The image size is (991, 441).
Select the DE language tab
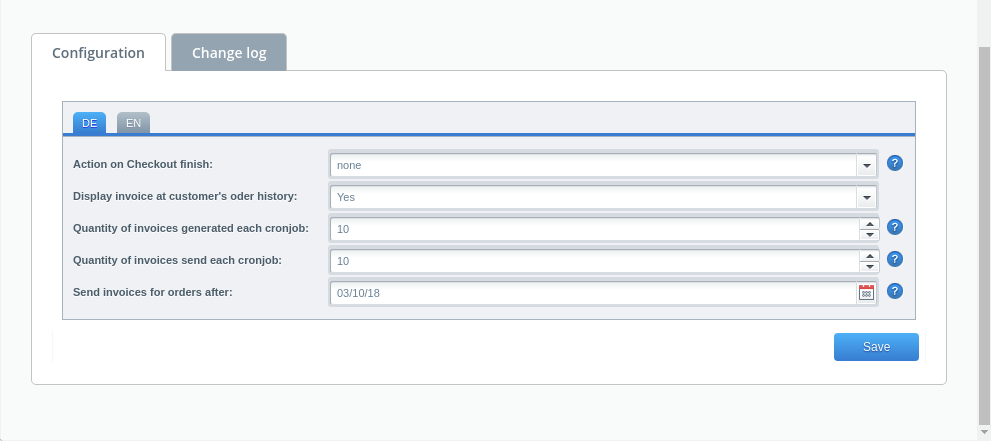click(89, 123)
